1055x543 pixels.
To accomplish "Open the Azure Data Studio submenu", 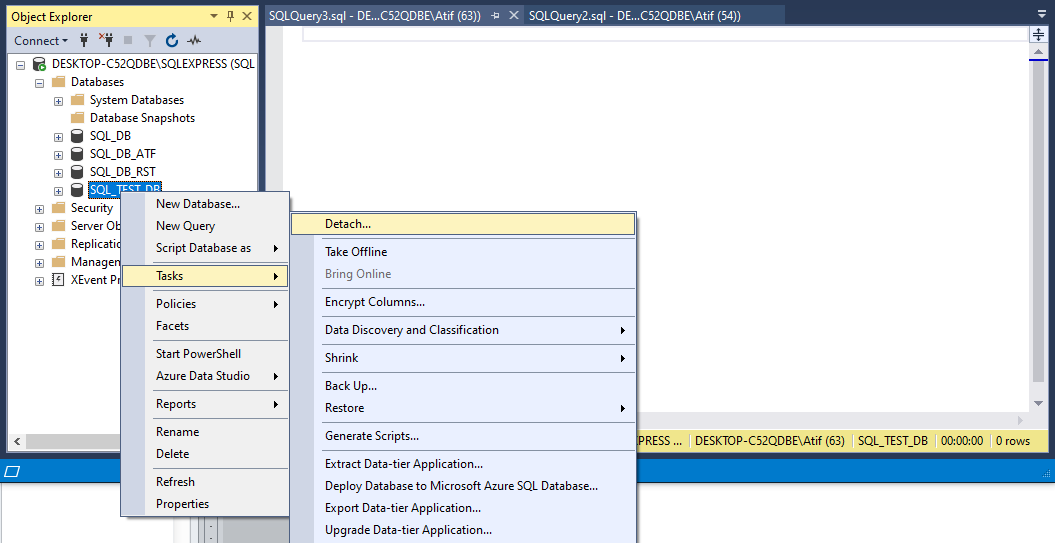I will (x=205, y=376).
